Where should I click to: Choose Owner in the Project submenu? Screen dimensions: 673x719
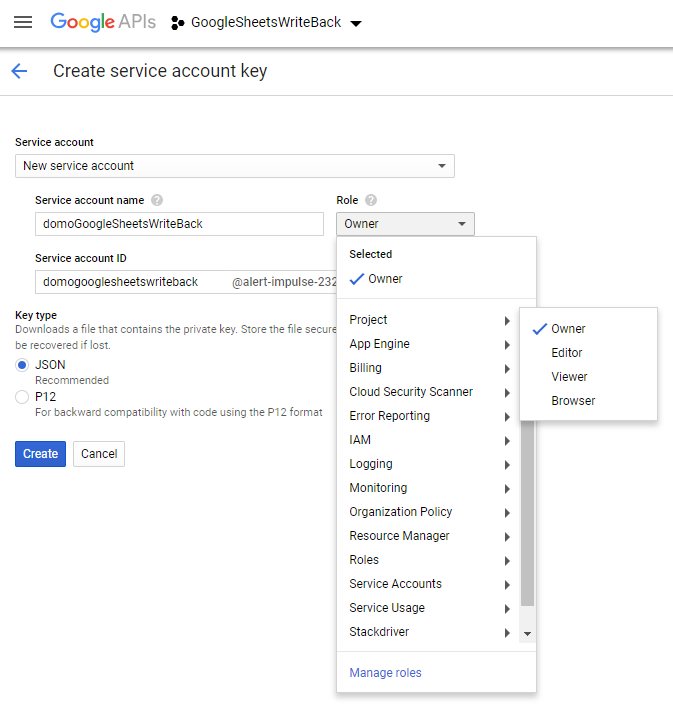click(x=589, y=329)
